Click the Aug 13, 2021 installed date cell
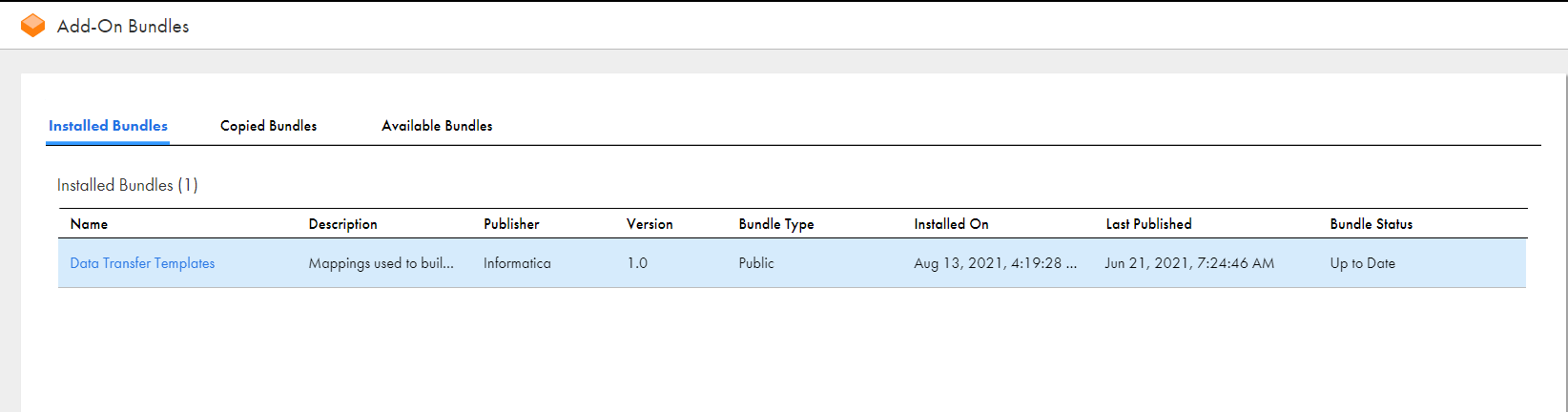 [x=995, y=263]
